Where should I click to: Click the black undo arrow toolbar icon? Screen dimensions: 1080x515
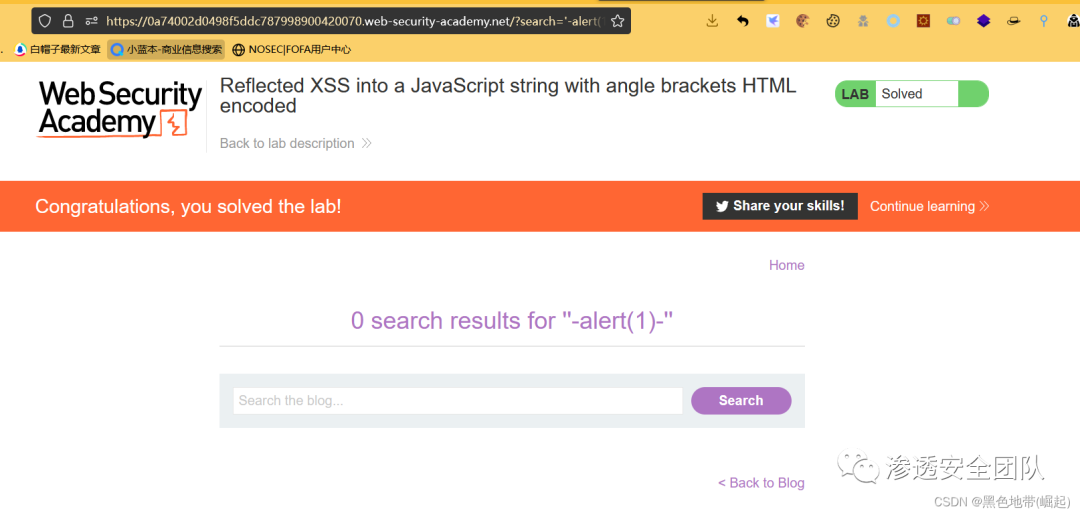click(x=742, y=20)
